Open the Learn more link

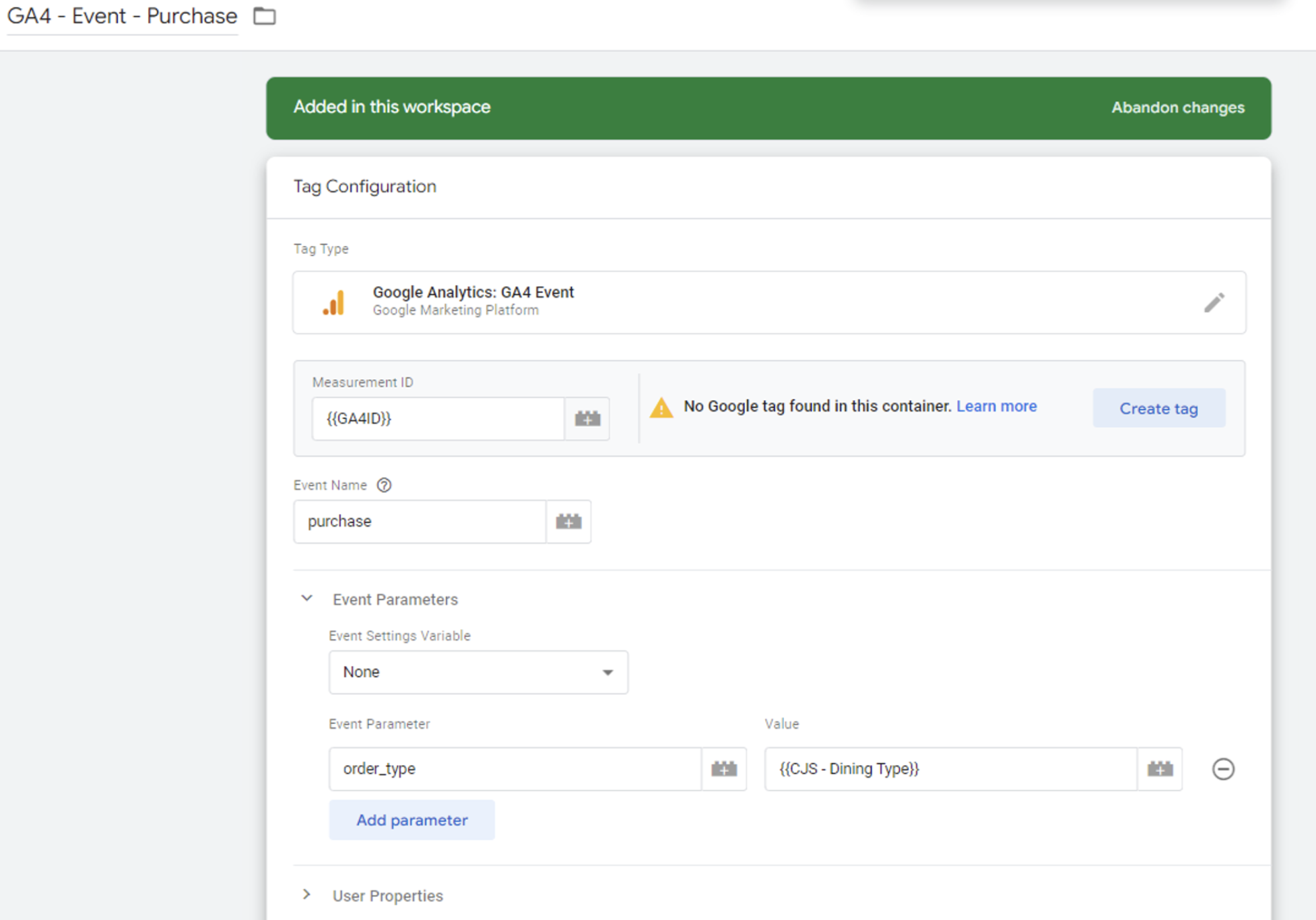tap(996, 406)
